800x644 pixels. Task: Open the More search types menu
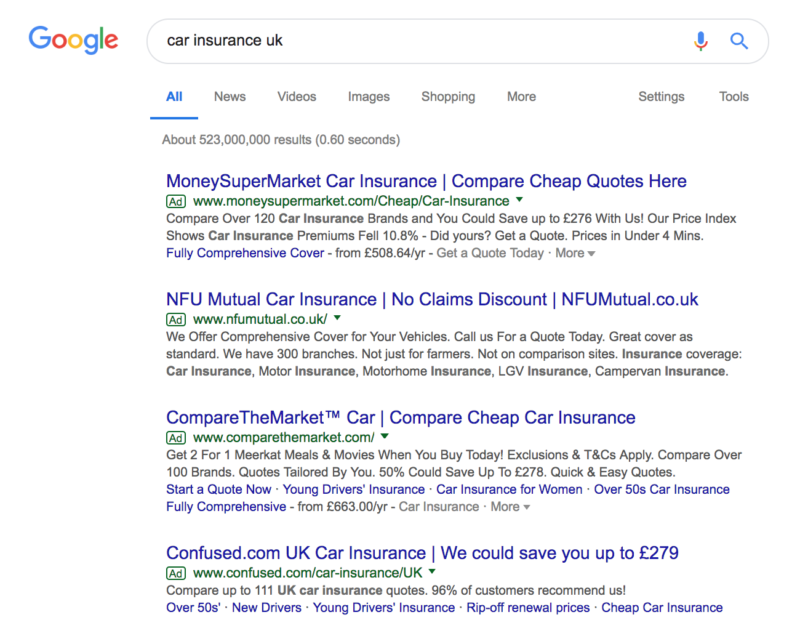click(521, 97)
